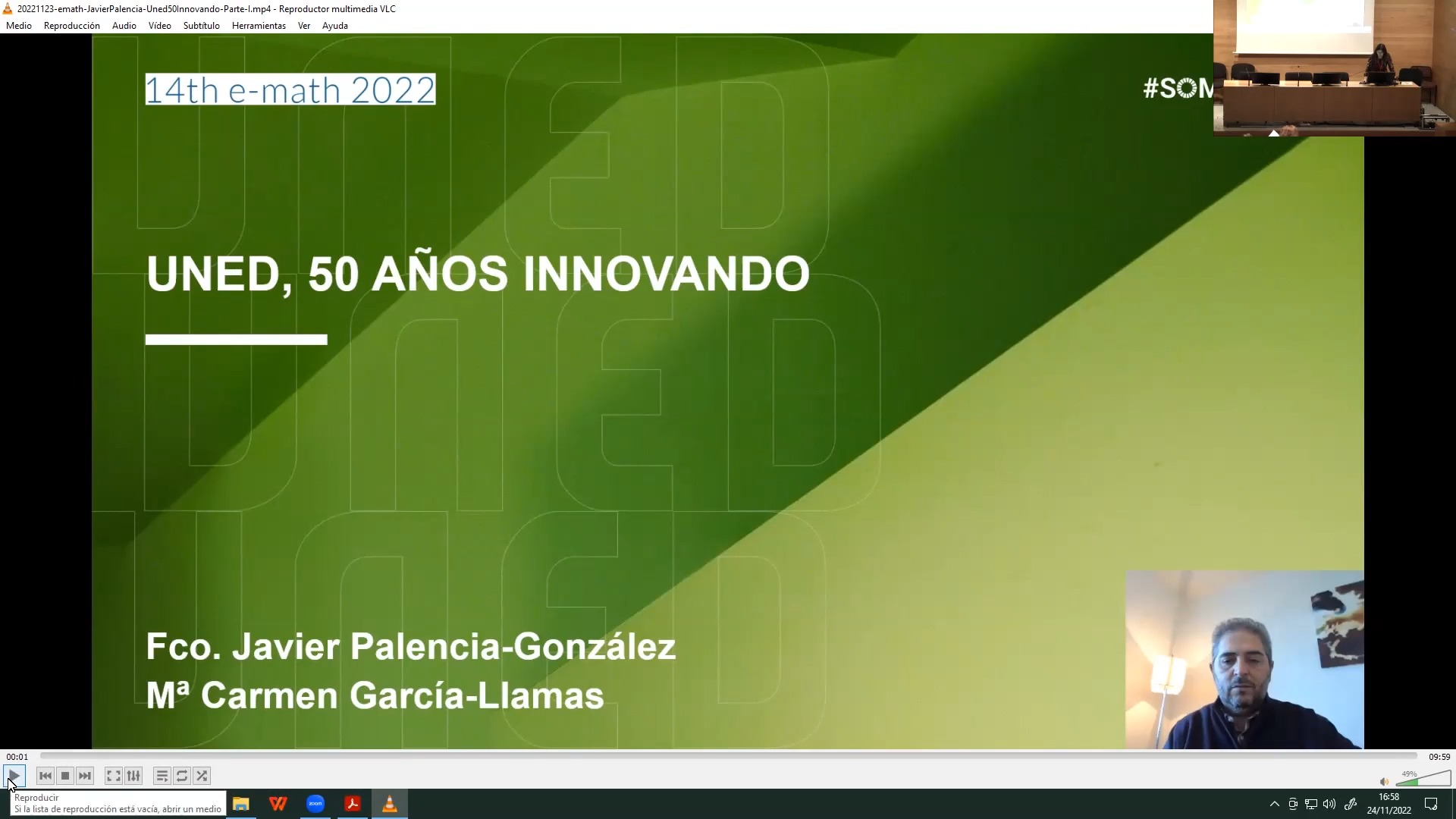Image resolution: width=1456 pixels, height=819 pixels.
Task: Click the playback seek progress bar
Action: click(728, 756)
